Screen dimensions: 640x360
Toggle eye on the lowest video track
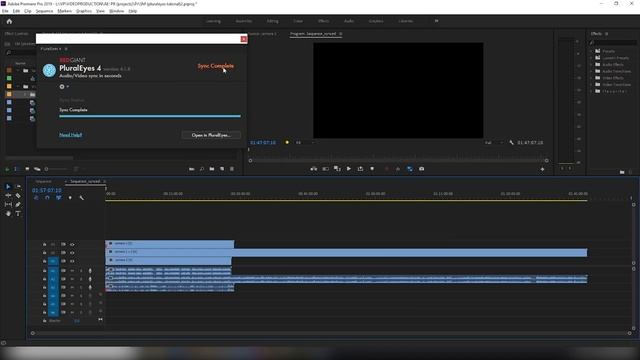tap(72, 261)
